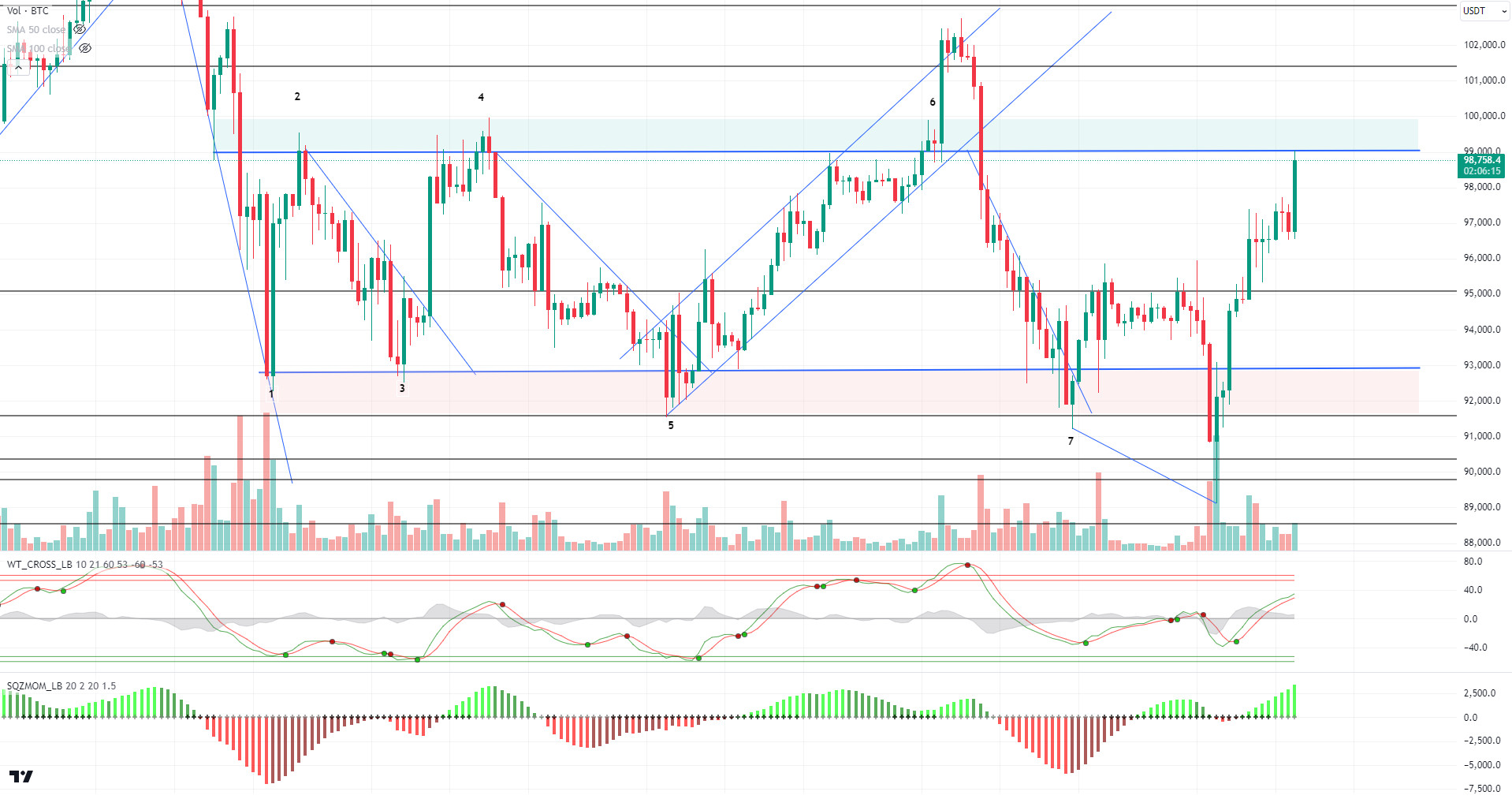1512x799 pixels.
Task: Click the 95,000.0 price axis label
Action: pos(1482,293)
